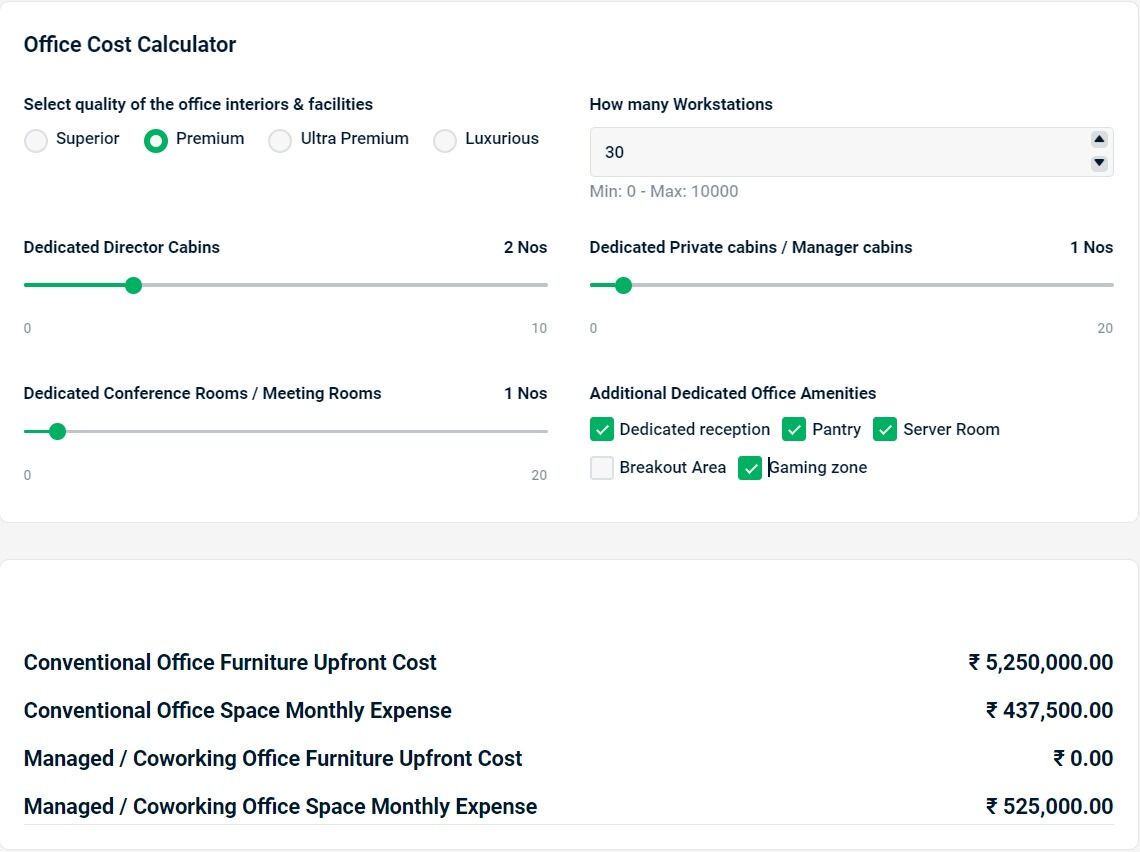
Task: Click the Director Cabins slider track midpoint
Action: point(284,285)
